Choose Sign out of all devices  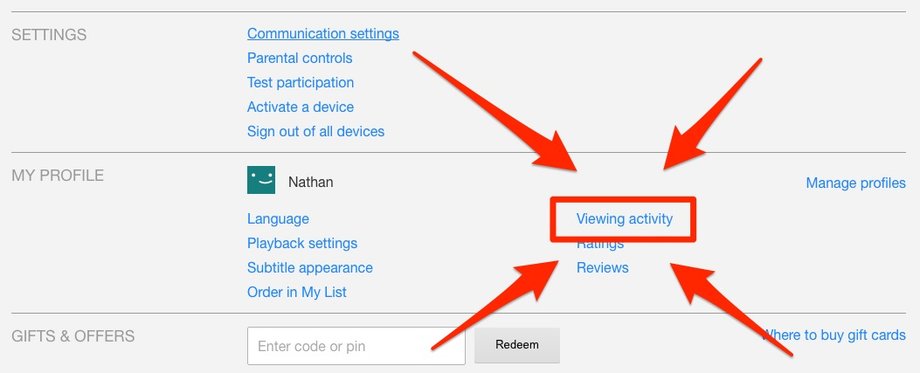coord(316,131)
